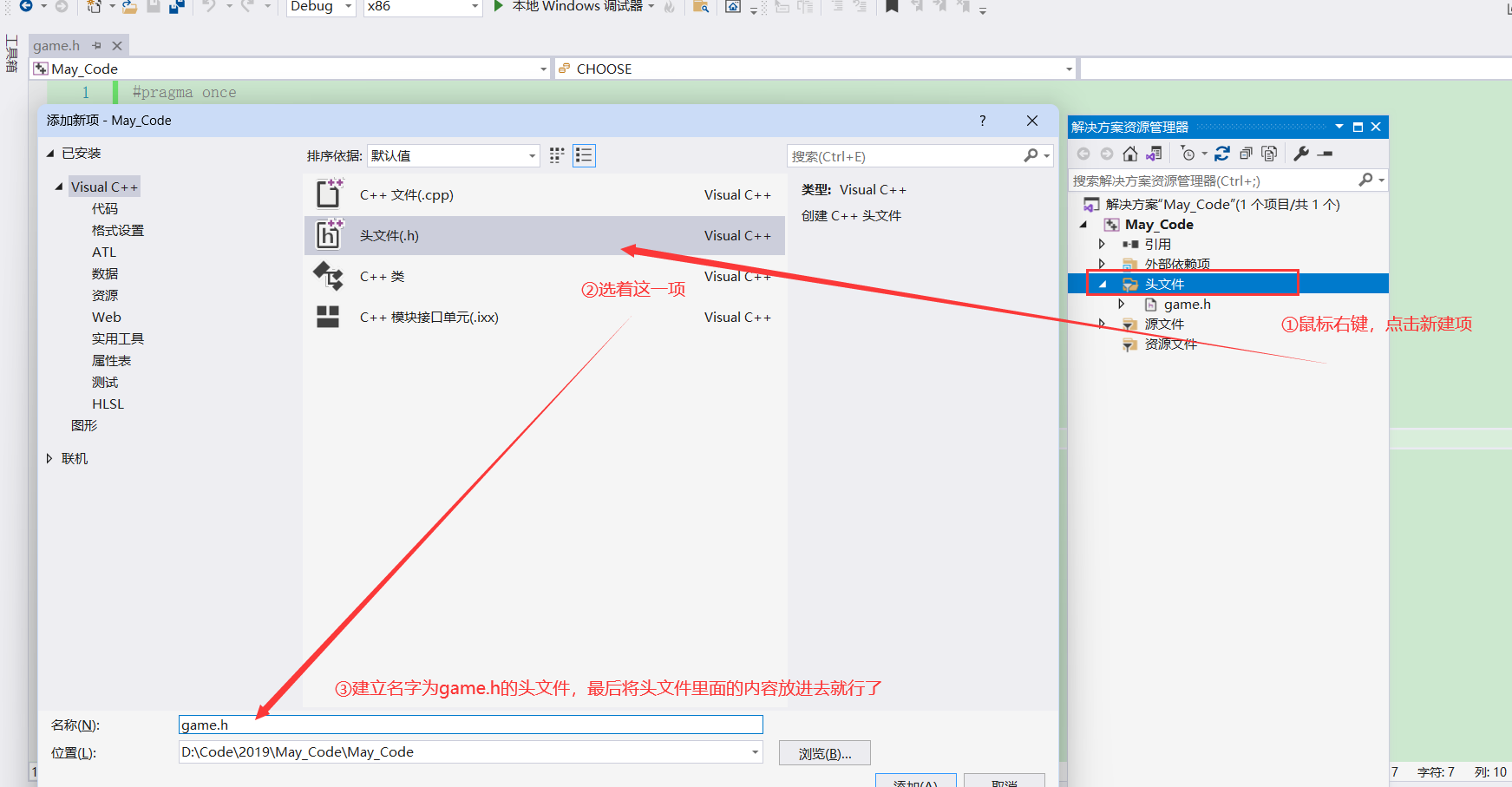This screenshot has height=787, width=1512.
Task: Select HLSL category in dialog tree
Action: tap(108, 403)
